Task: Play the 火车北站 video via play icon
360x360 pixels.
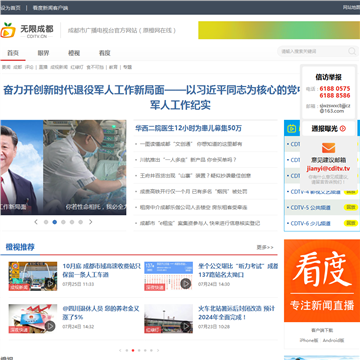Action: pos(186,326)
